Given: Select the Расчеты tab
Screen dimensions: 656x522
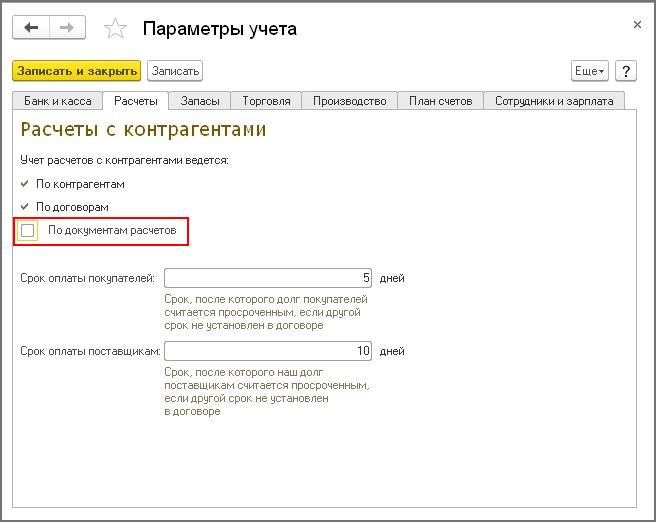Looking at the screenshot, I should (137, 101).
